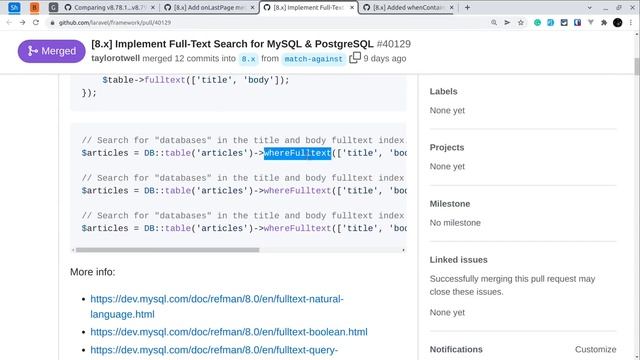This screenshot has height=360, width=640.
Task: Open the green circle extension
Action: coord(537,22)
